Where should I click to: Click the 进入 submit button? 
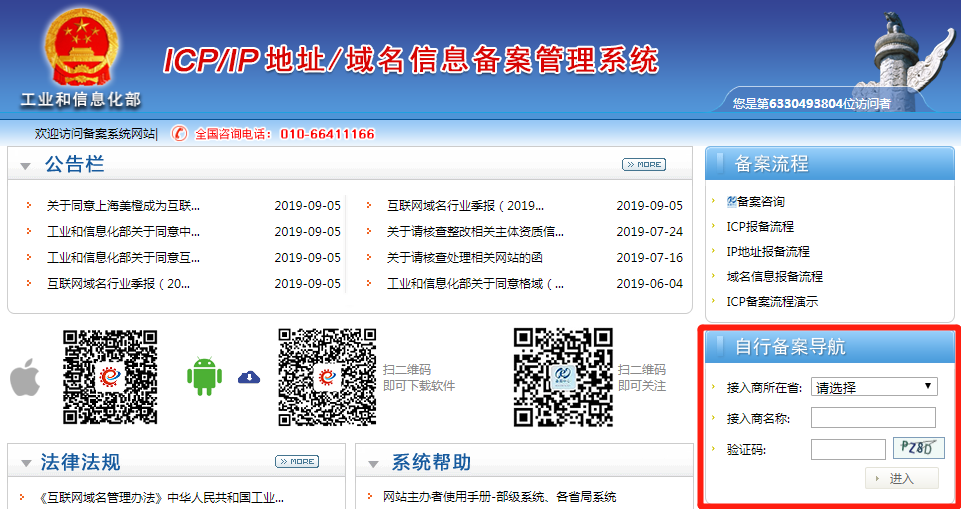click(901, 478)
